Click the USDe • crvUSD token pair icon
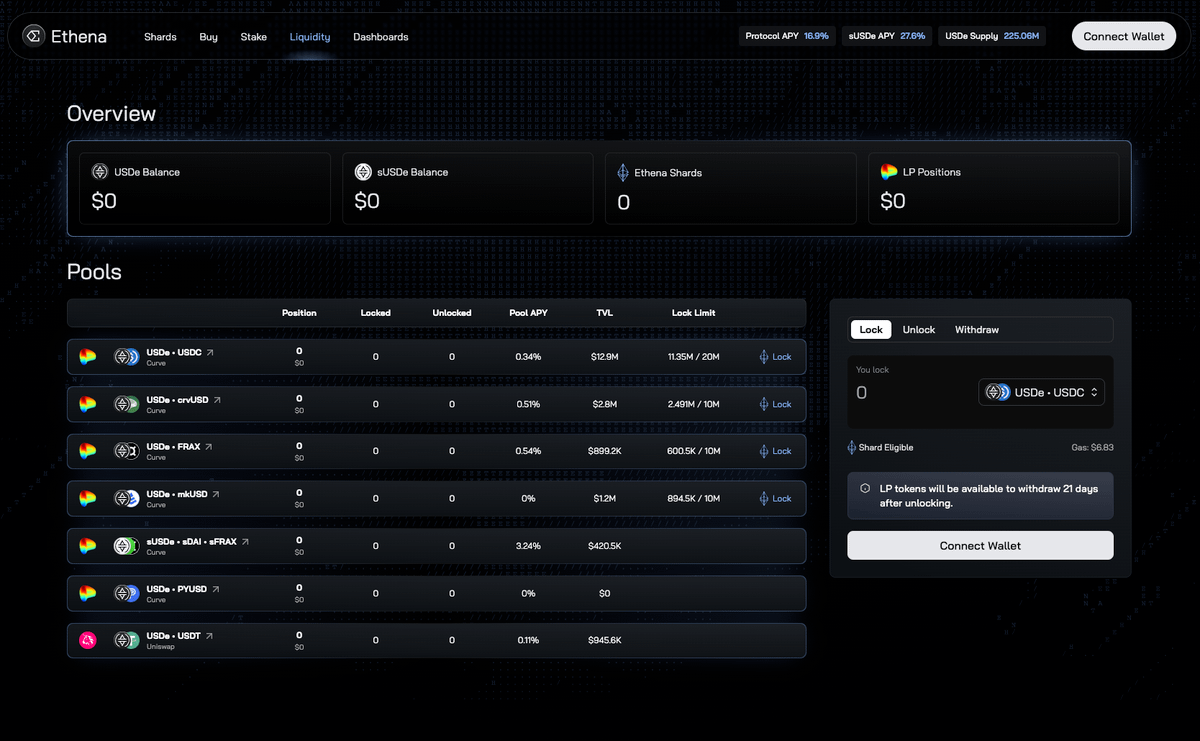The image size is (1200, 741). click(x=127, y=404)
